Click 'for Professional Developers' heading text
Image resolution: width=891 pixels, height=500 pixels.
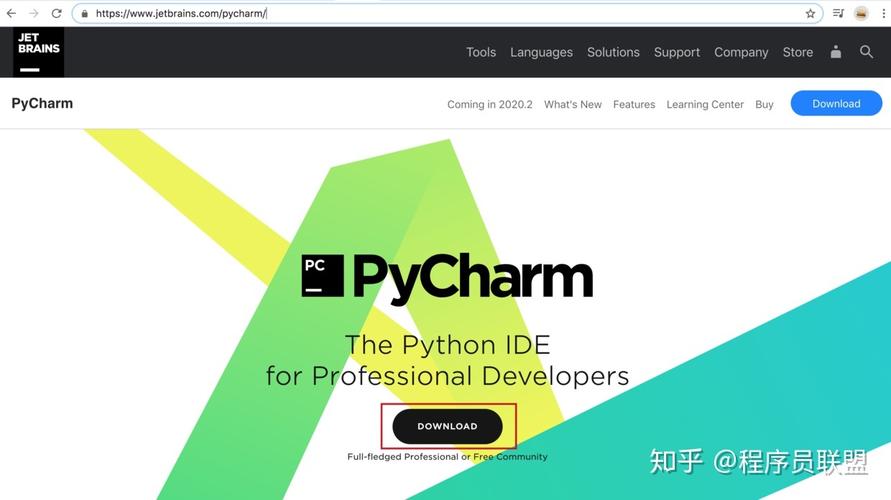coord(448,376)
